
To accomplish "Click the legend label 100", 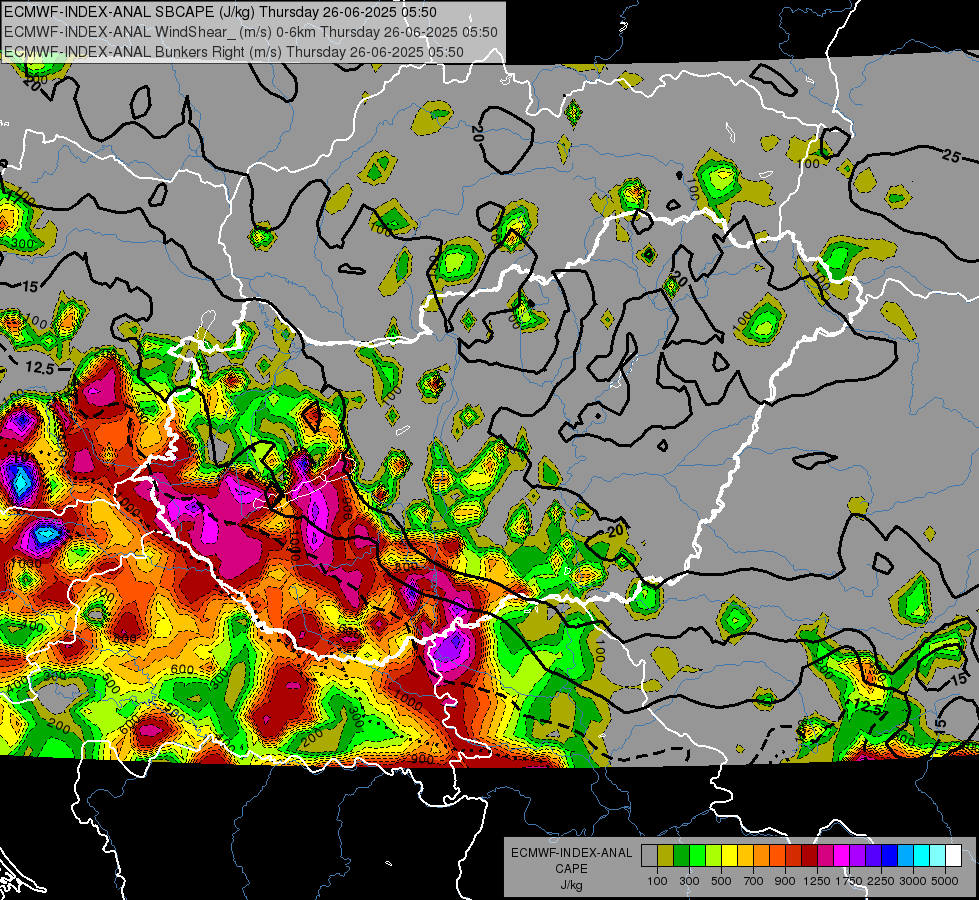I will click(657, 881).
